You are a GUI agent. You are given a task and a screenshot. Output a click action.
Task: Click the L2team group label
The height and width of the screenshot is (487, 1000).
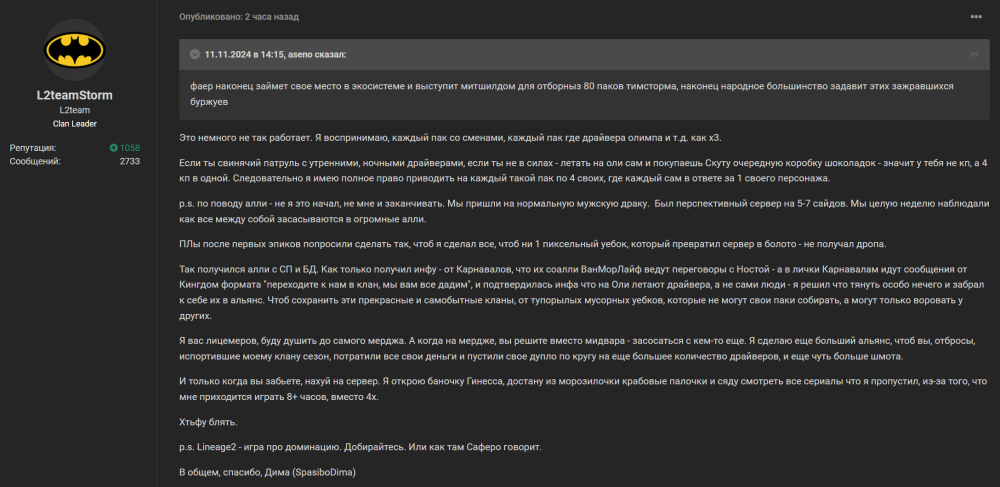(75, 110)
